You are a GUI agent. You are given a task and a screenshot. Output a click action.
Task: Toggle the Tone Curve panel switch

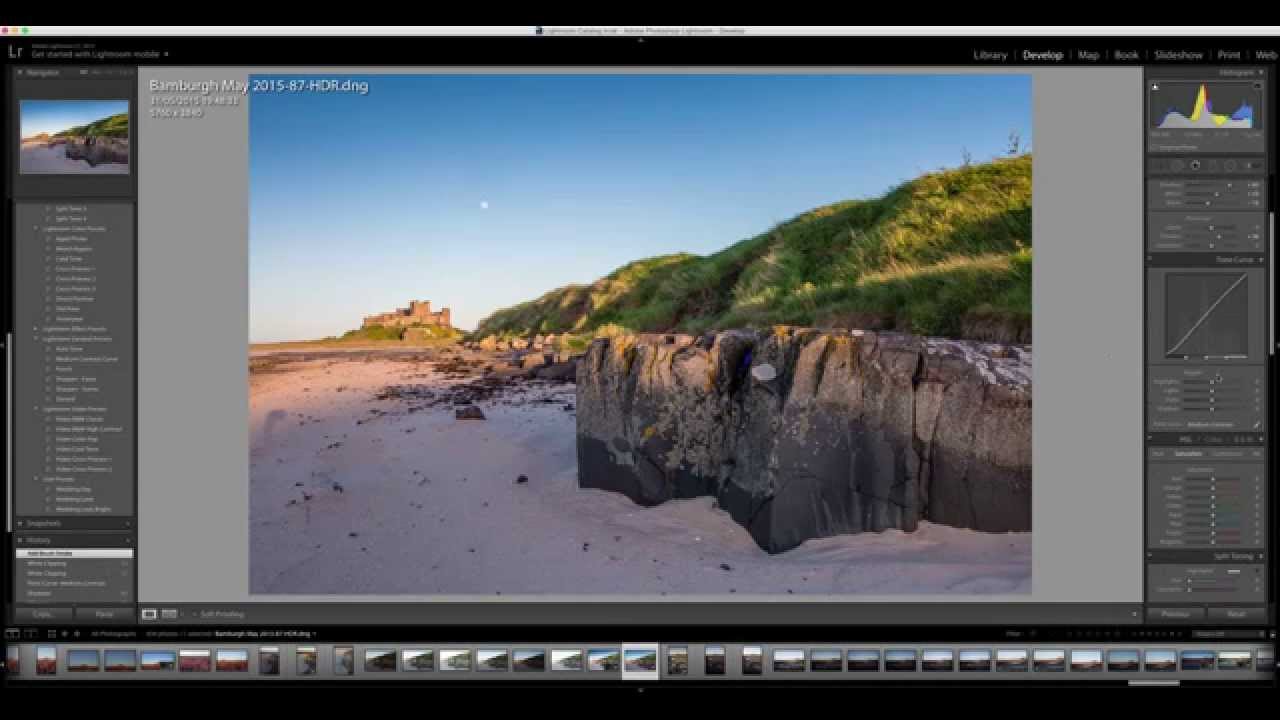(1150, 259)
